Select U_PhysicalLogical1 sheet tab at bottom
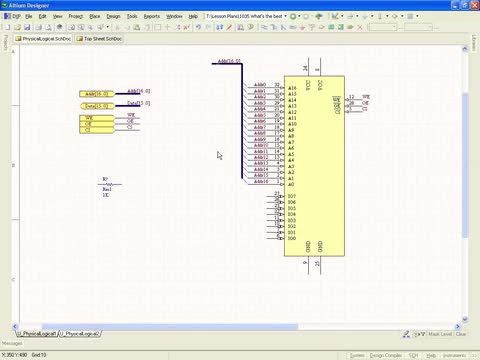Viewport: 480px width, 360px height. click(37, 333)
